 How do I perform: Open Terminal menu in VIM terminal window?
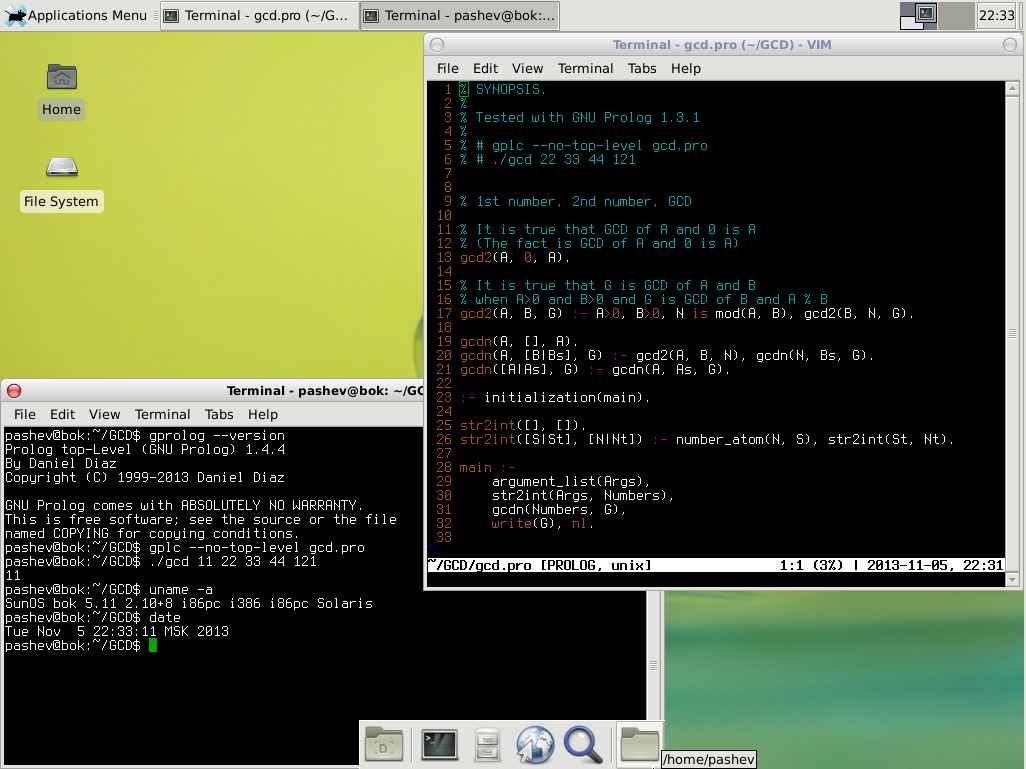586,68
